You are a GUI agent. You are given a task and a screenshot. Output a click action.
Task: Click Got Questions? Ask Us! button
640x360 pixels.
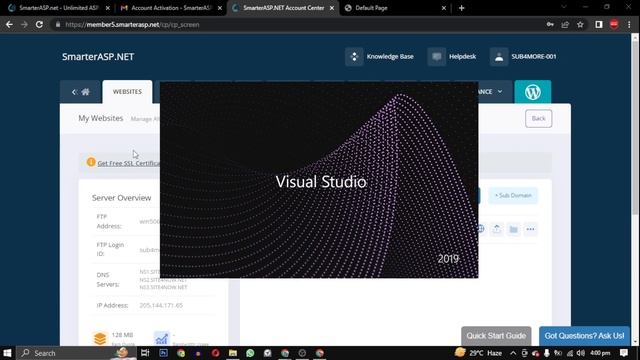point(584,336)
